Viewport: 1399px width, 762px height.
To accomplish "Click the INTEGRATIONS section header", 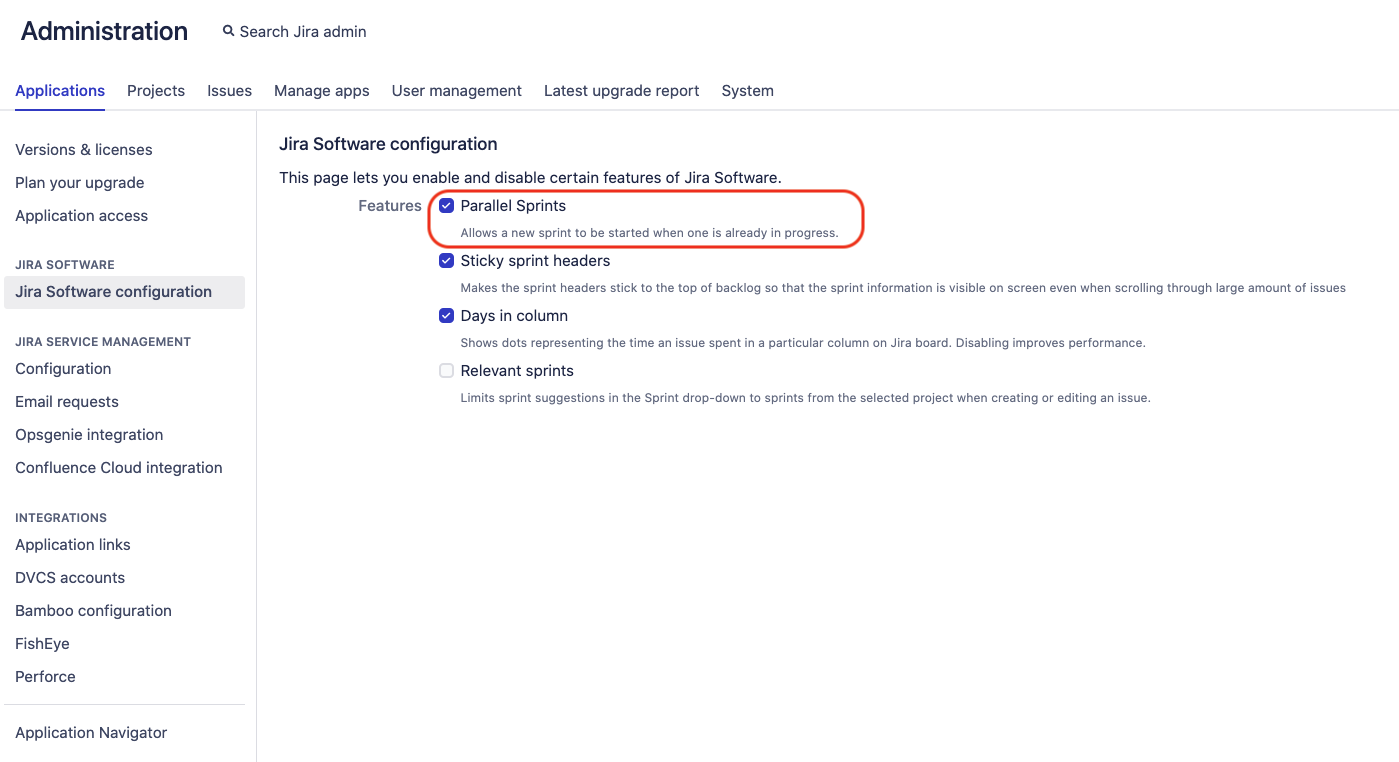I will click(61, 518).
